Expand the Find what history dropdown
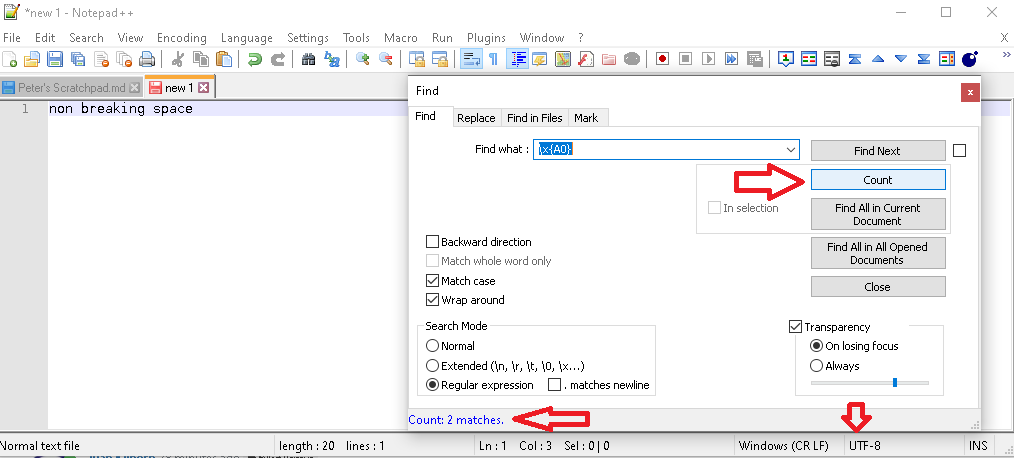1014x458 pixels. (x=790, y=149)
